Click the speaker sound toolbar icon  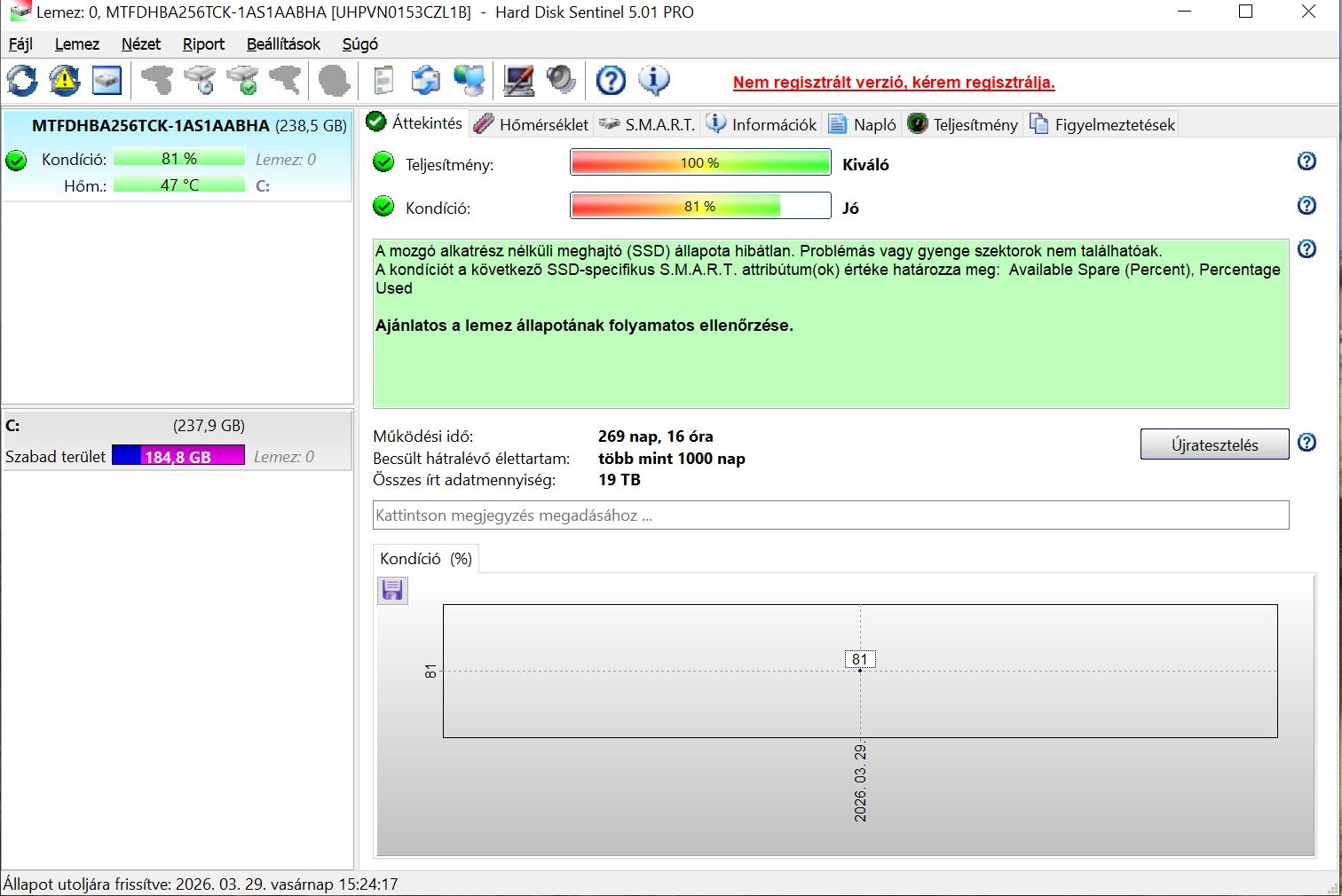[x=561, y=81]
